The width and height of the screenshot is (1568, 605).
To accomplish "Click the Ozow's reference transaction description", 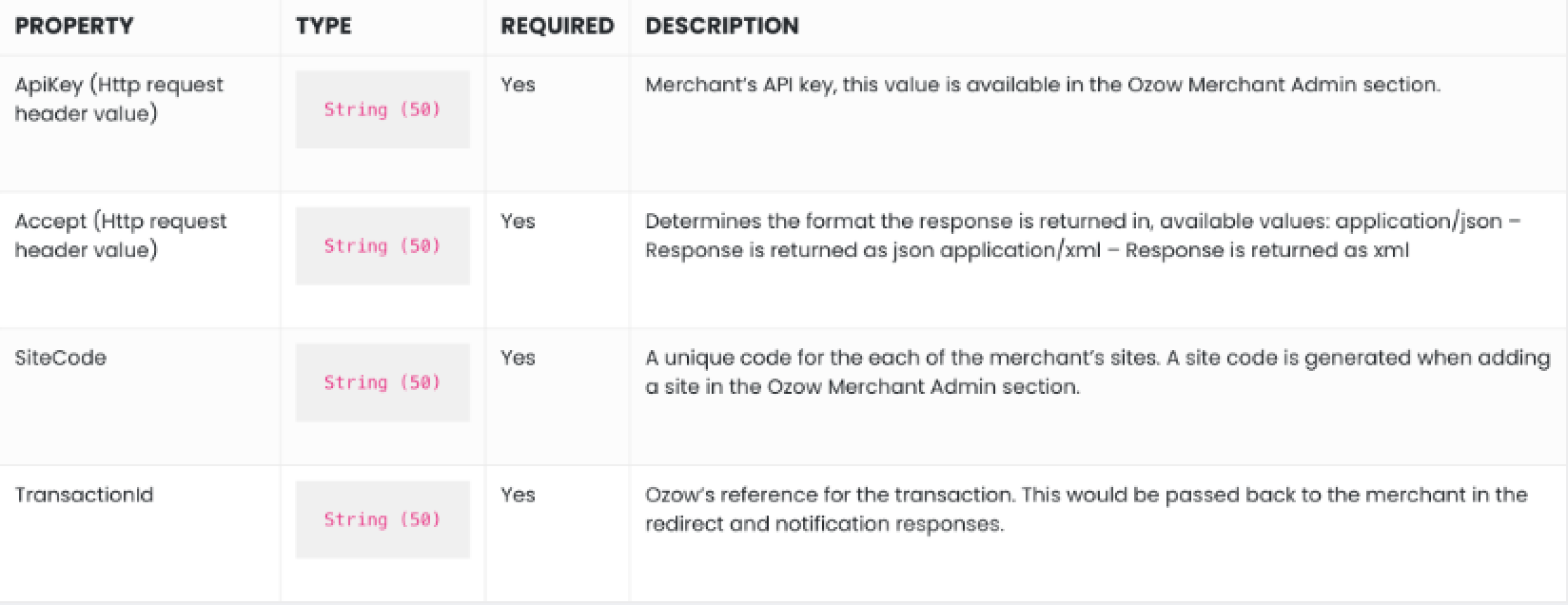I will tap(1087, 510).
